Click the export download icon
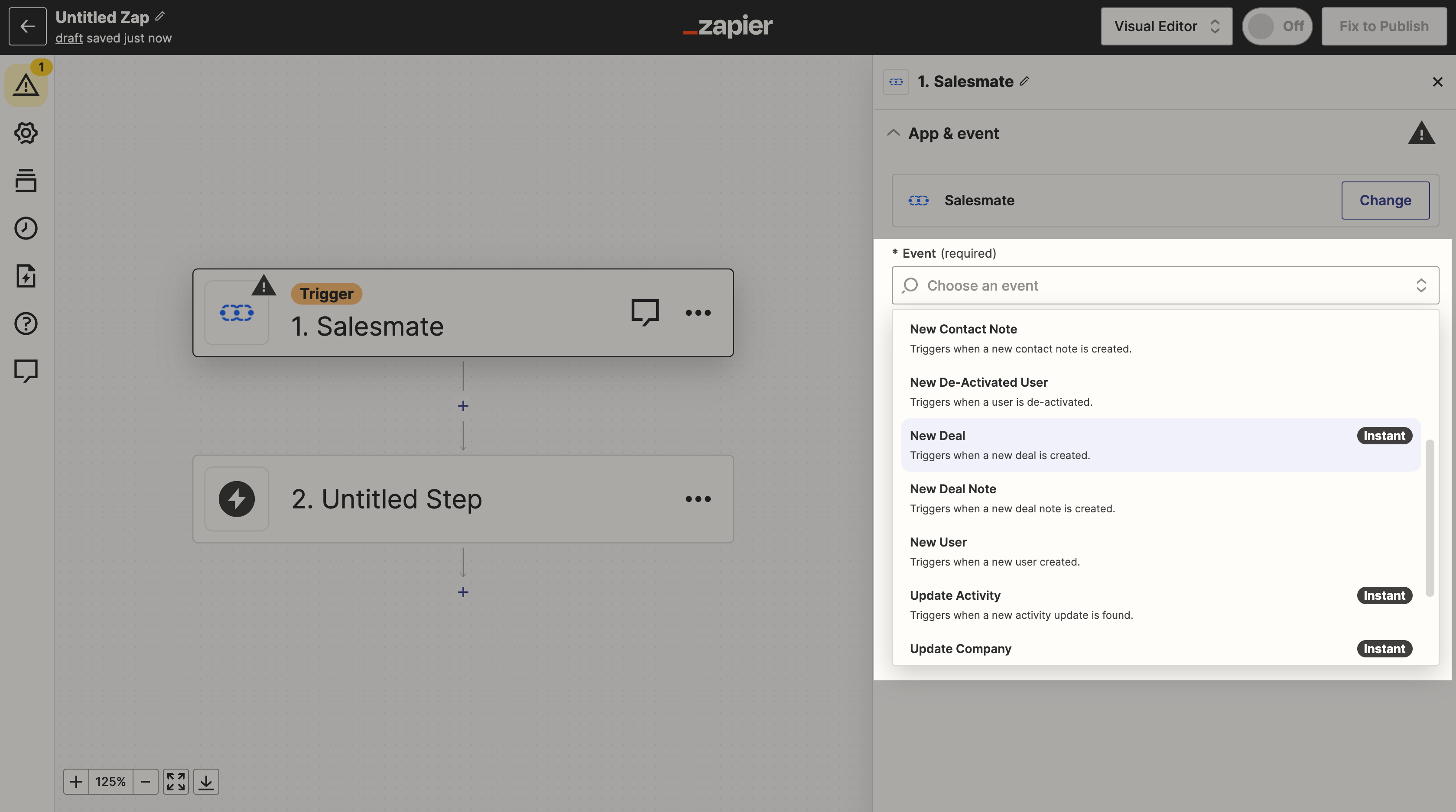This screenshot has height=812, width=1456. pyautogui.click(x=206, y=782)
